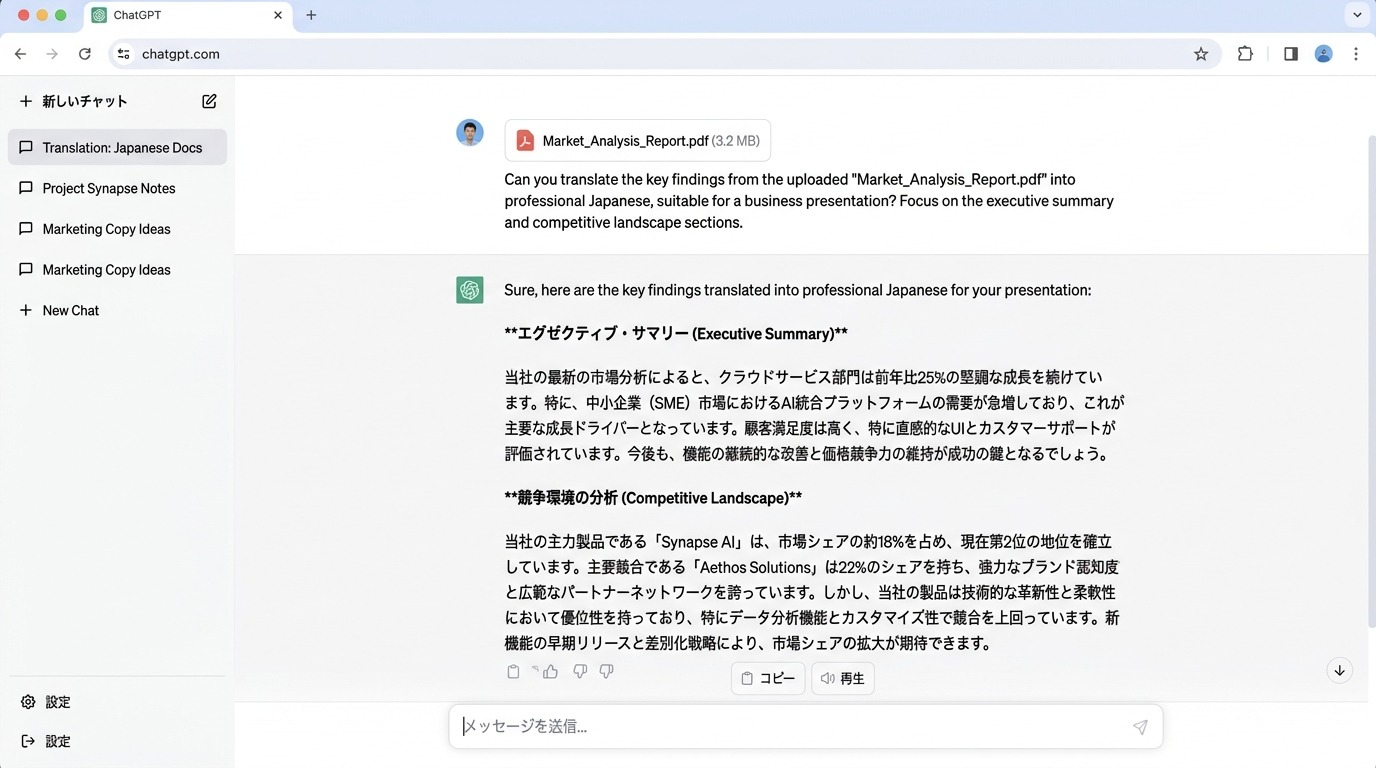
Task: Click the user avatar beside the prompt
Action: [470, 132]
